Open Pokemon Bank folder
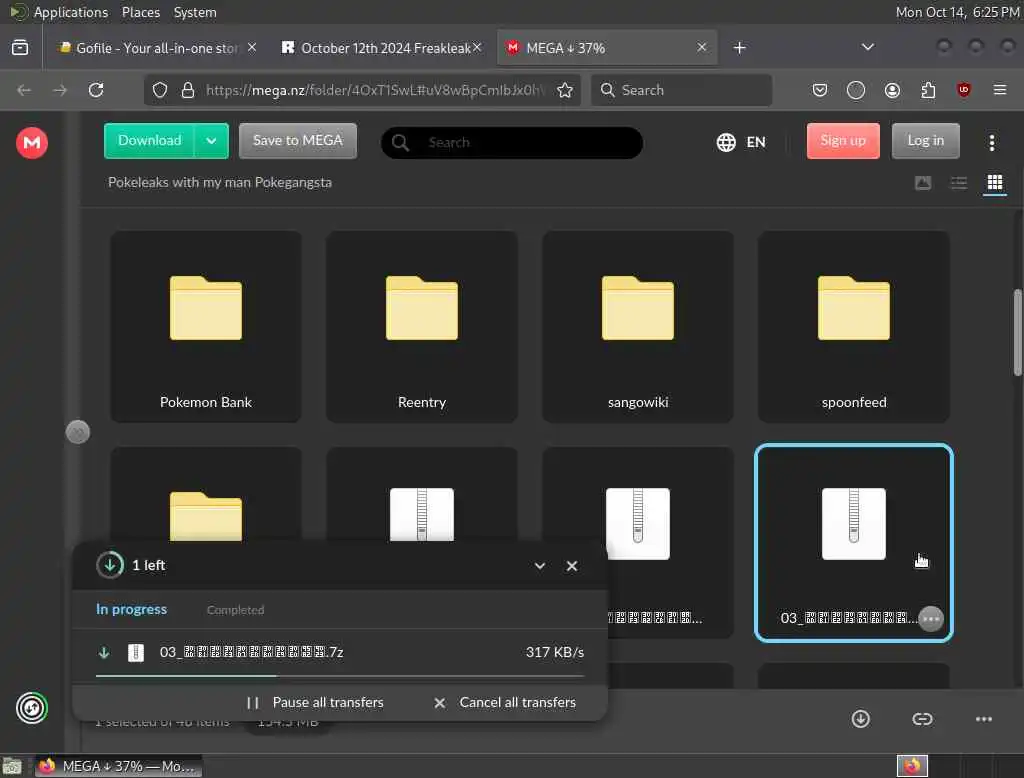 coord(206,327)
